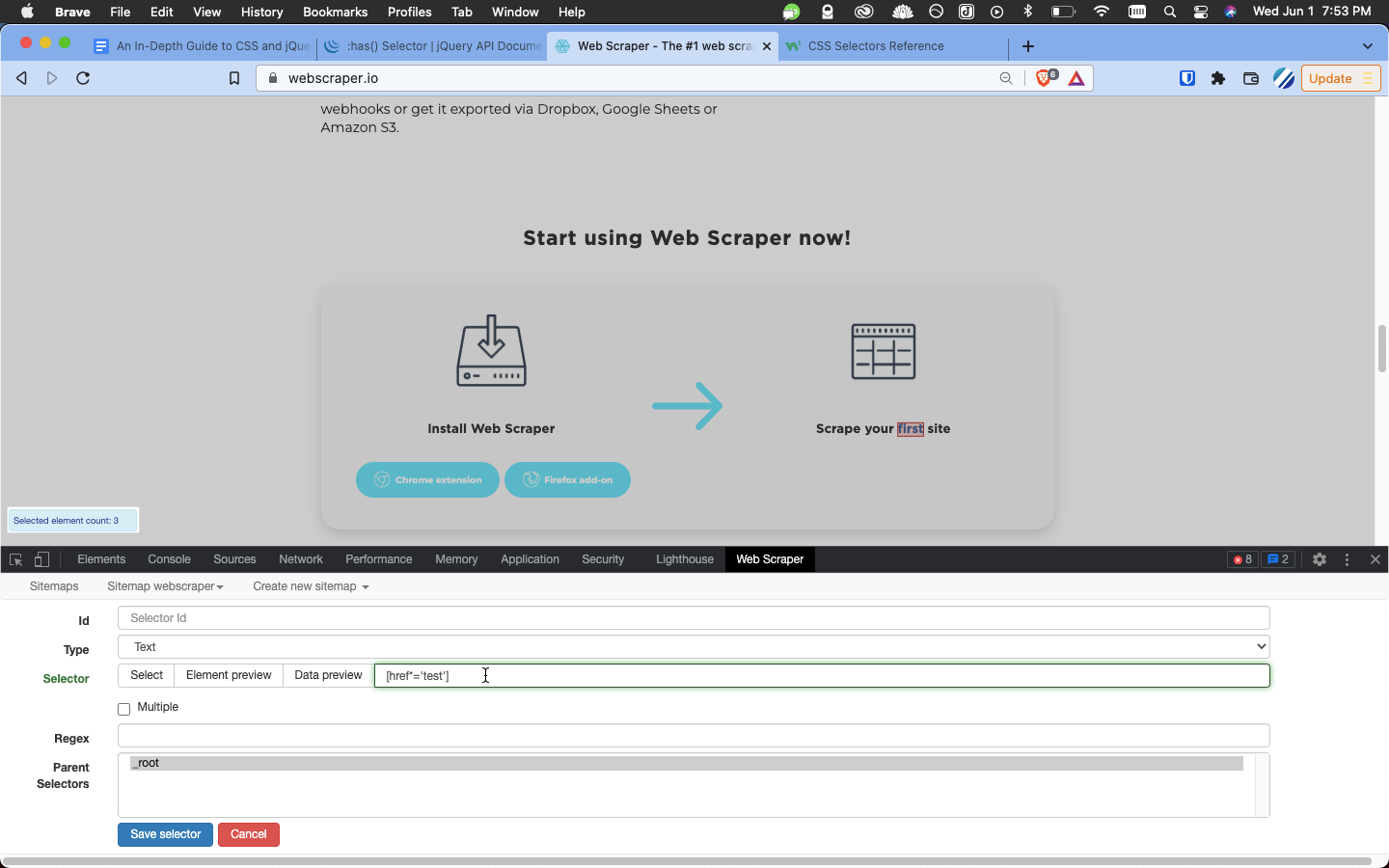
Task: Open the extensions puzzle piece icon
Action: pyautogui.click(x=1218, y=78)
